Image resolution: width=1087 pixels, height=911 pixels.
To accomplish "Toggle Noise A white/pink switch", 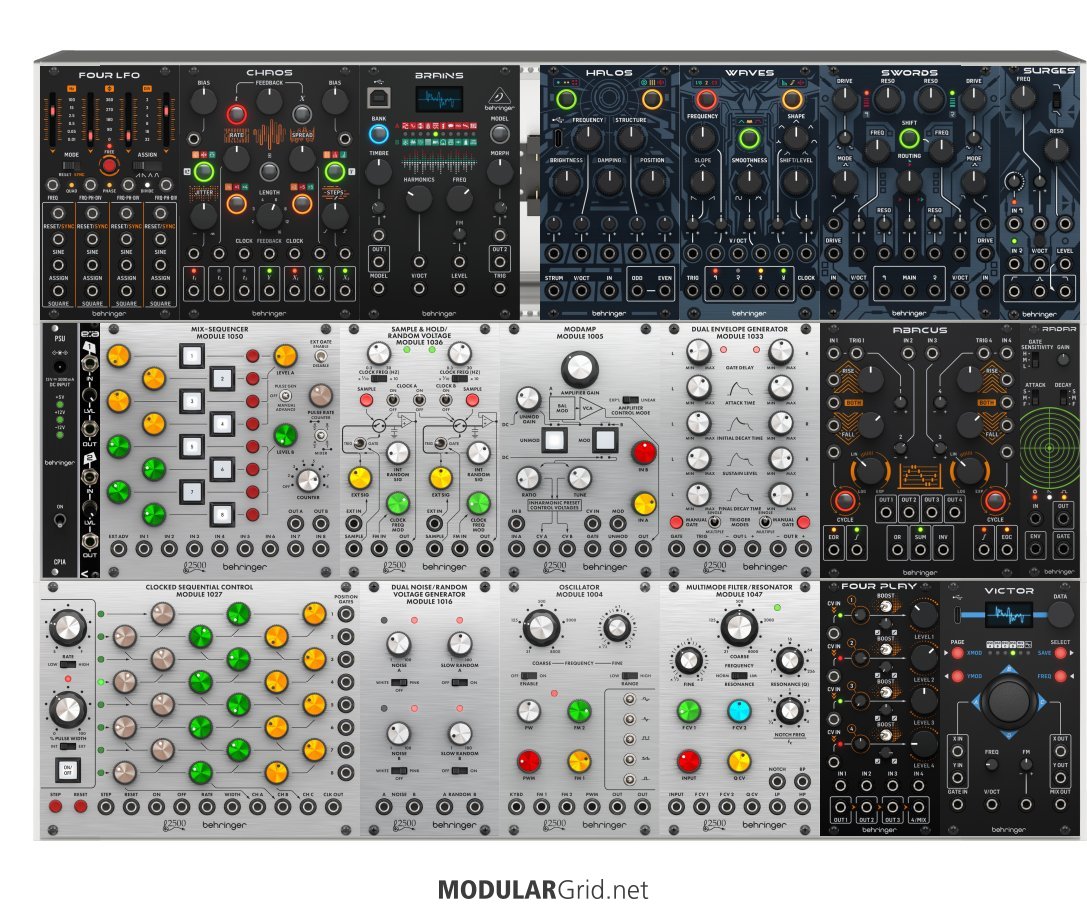I will coord(399,683).
